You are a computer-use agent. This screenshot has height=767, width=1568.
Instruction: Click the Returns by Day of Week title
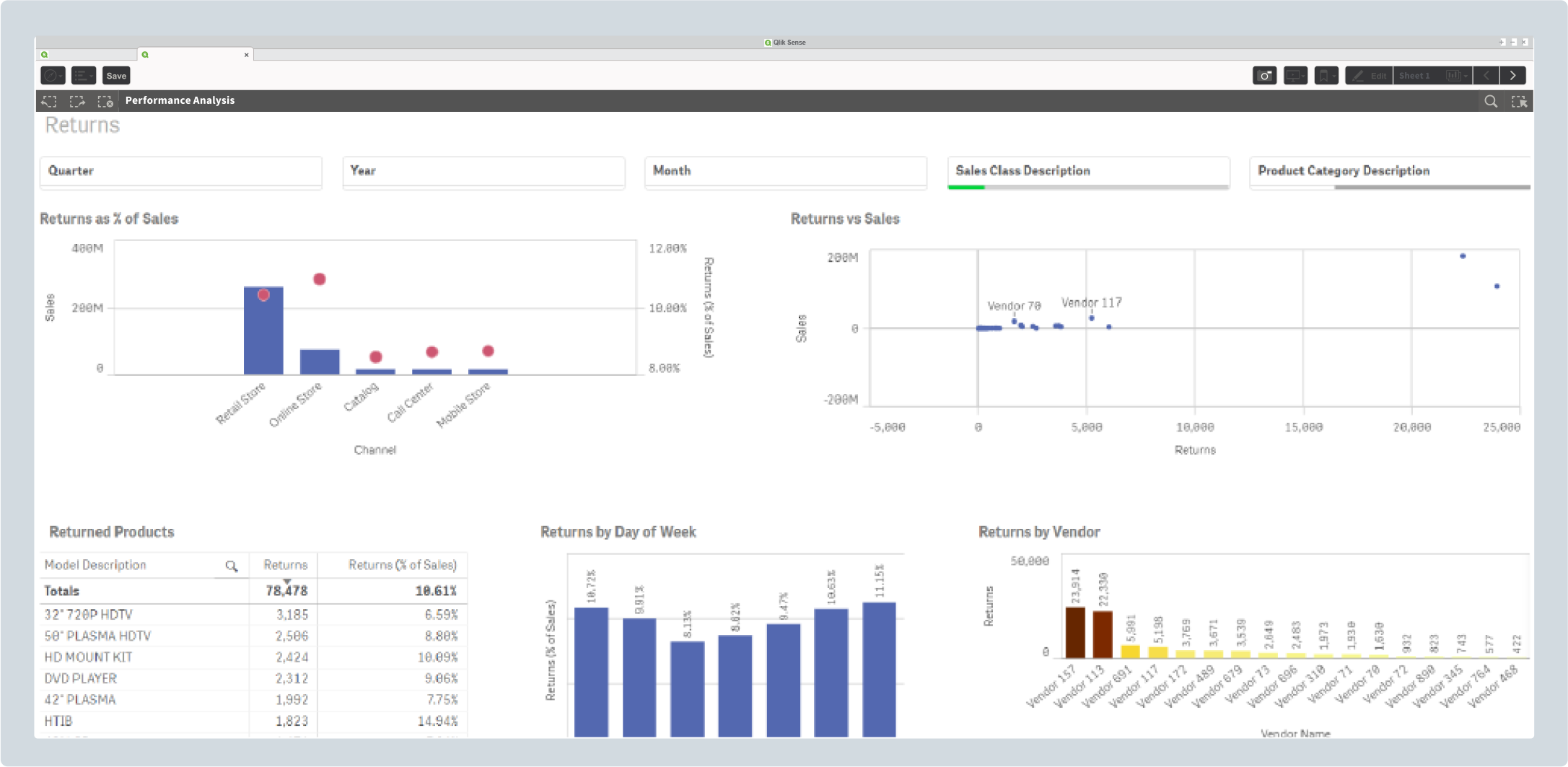618,532
